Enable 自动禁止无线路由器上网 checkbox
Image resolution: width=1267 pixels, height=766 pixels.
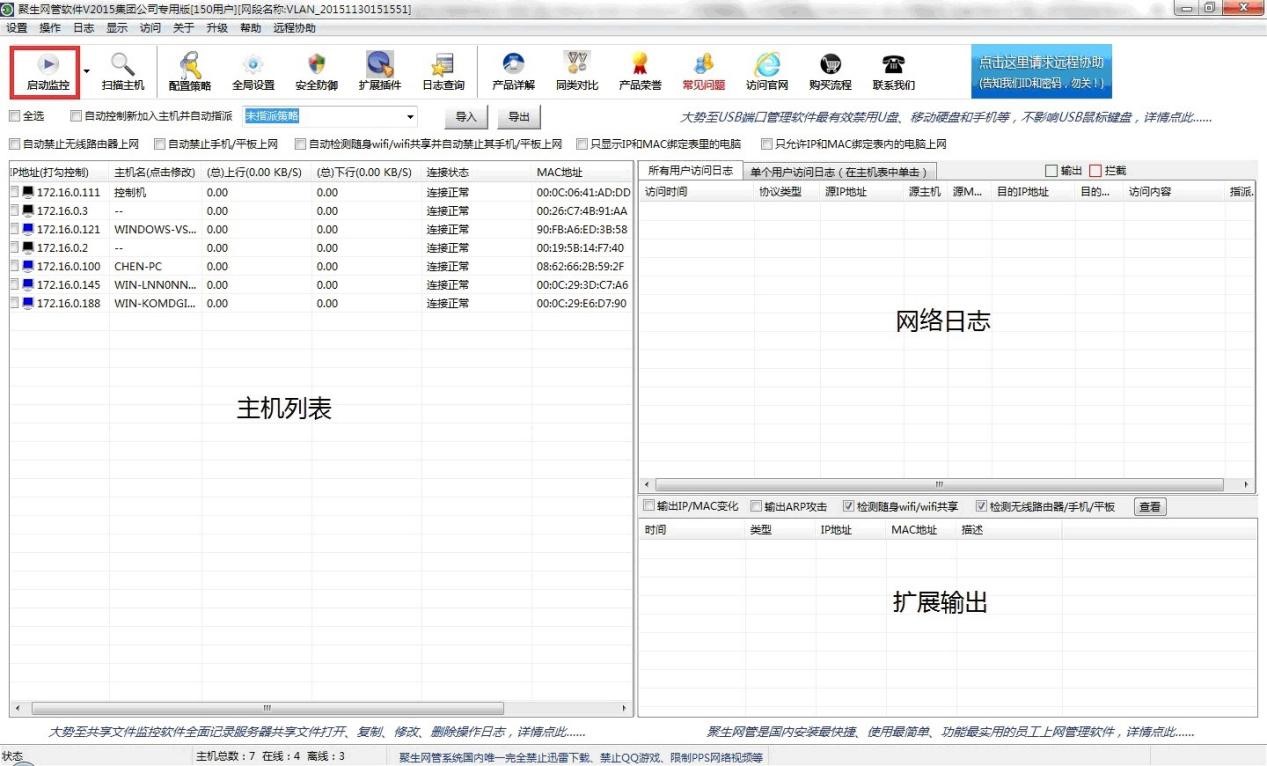15,144
